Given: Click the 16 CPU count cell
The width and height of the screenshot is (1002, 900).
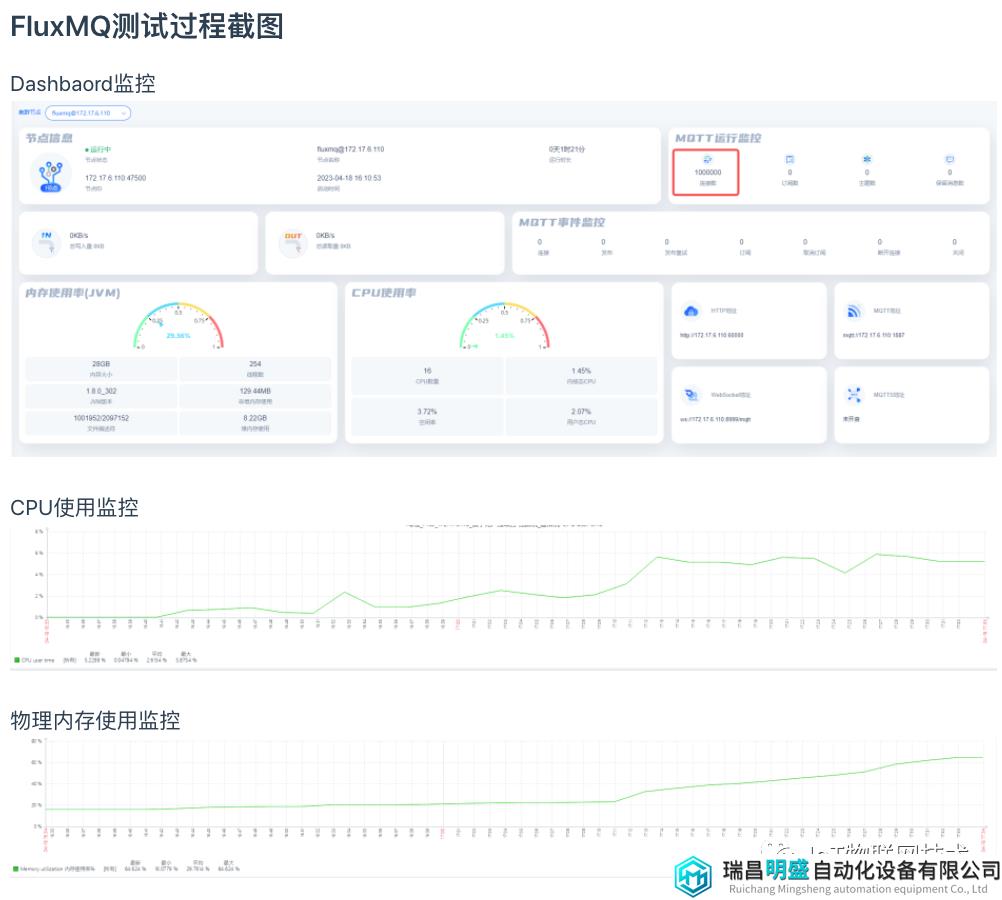Looking at the screenshot, I should click(x=428, y=376).
